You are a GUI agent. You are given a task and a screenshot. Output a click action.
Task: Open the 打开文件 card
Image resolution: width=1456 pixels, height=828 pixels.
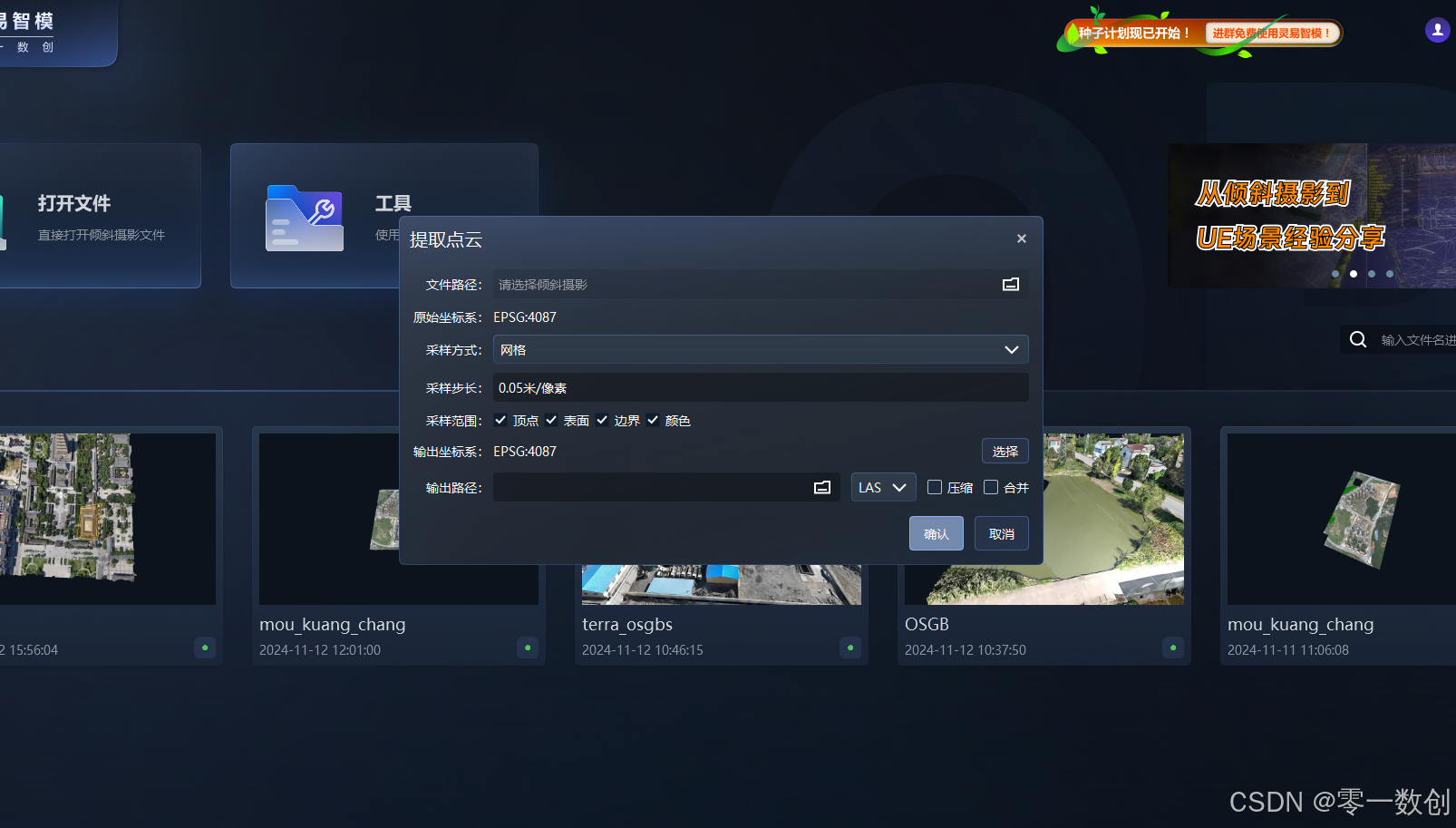pos(100,216)
